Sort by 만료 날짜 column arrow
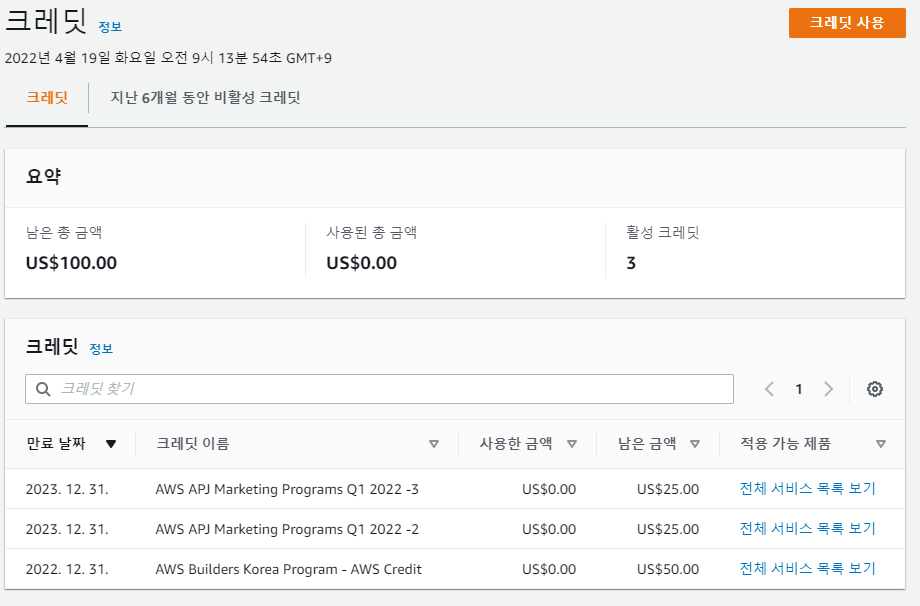 (x=111, y=444)
